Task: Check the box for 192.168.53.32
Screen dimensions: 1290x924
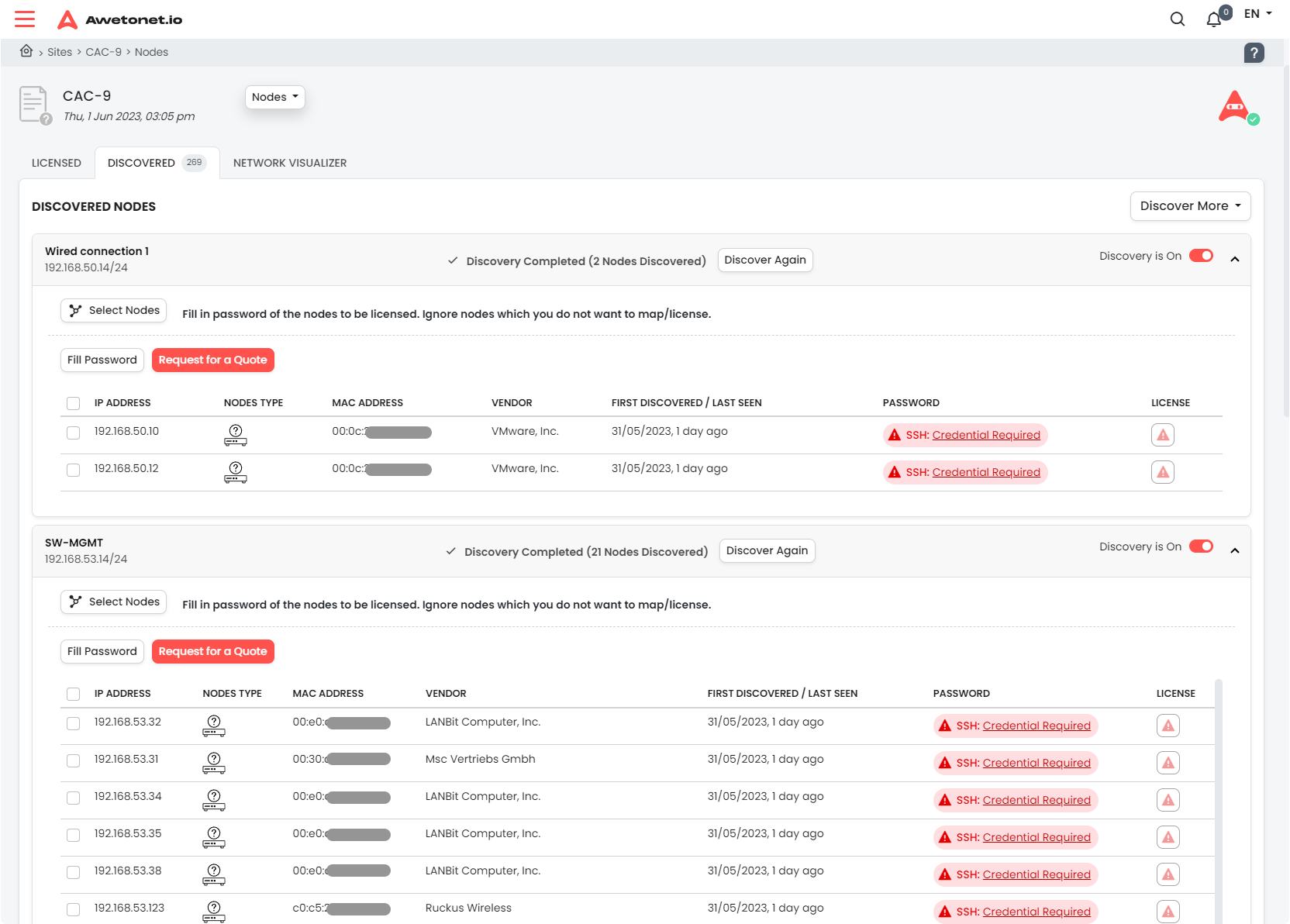Action: (x=74, y=723)
